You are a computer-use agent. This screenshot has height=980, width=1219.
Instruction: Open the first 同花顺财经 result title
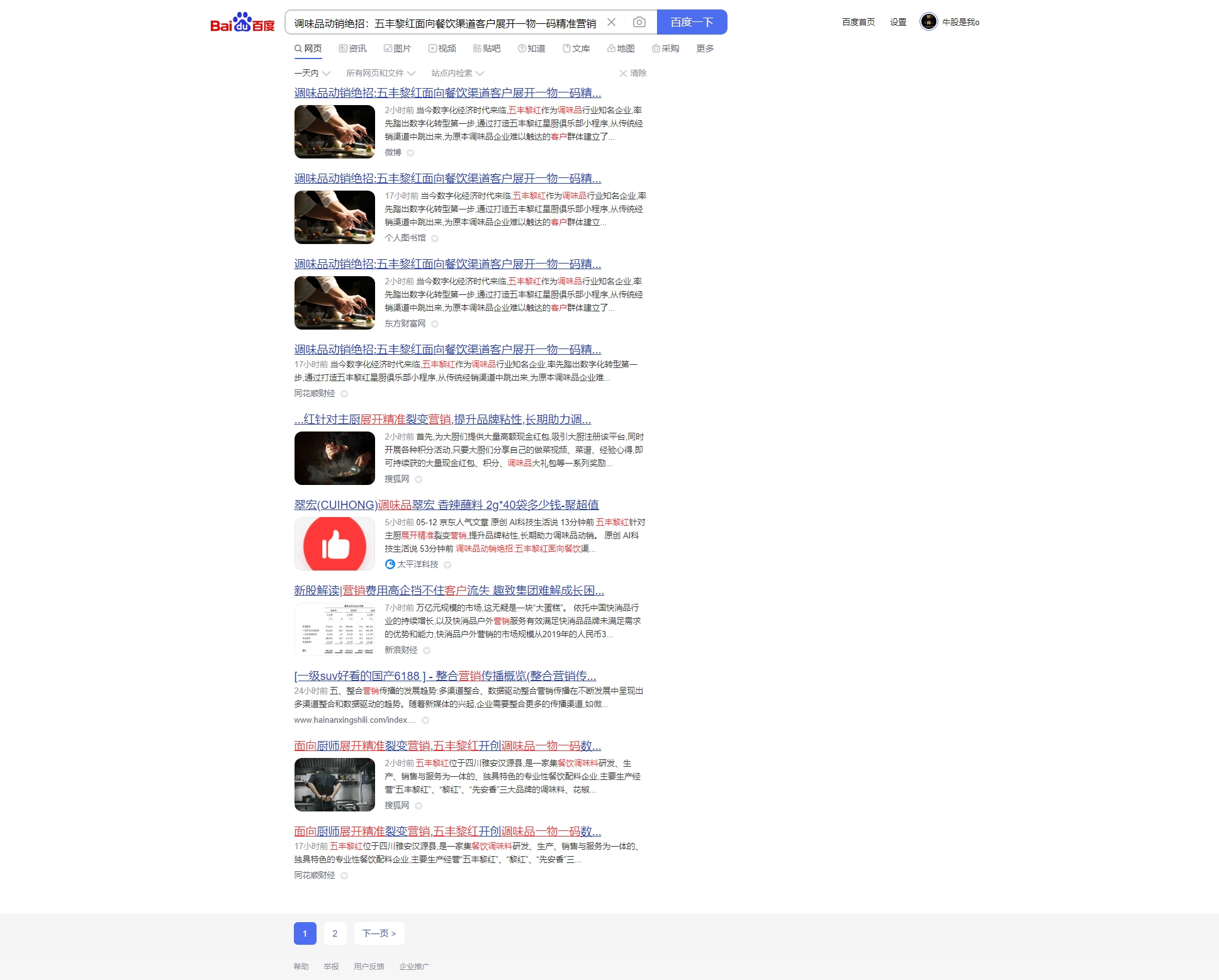point(447,350)
